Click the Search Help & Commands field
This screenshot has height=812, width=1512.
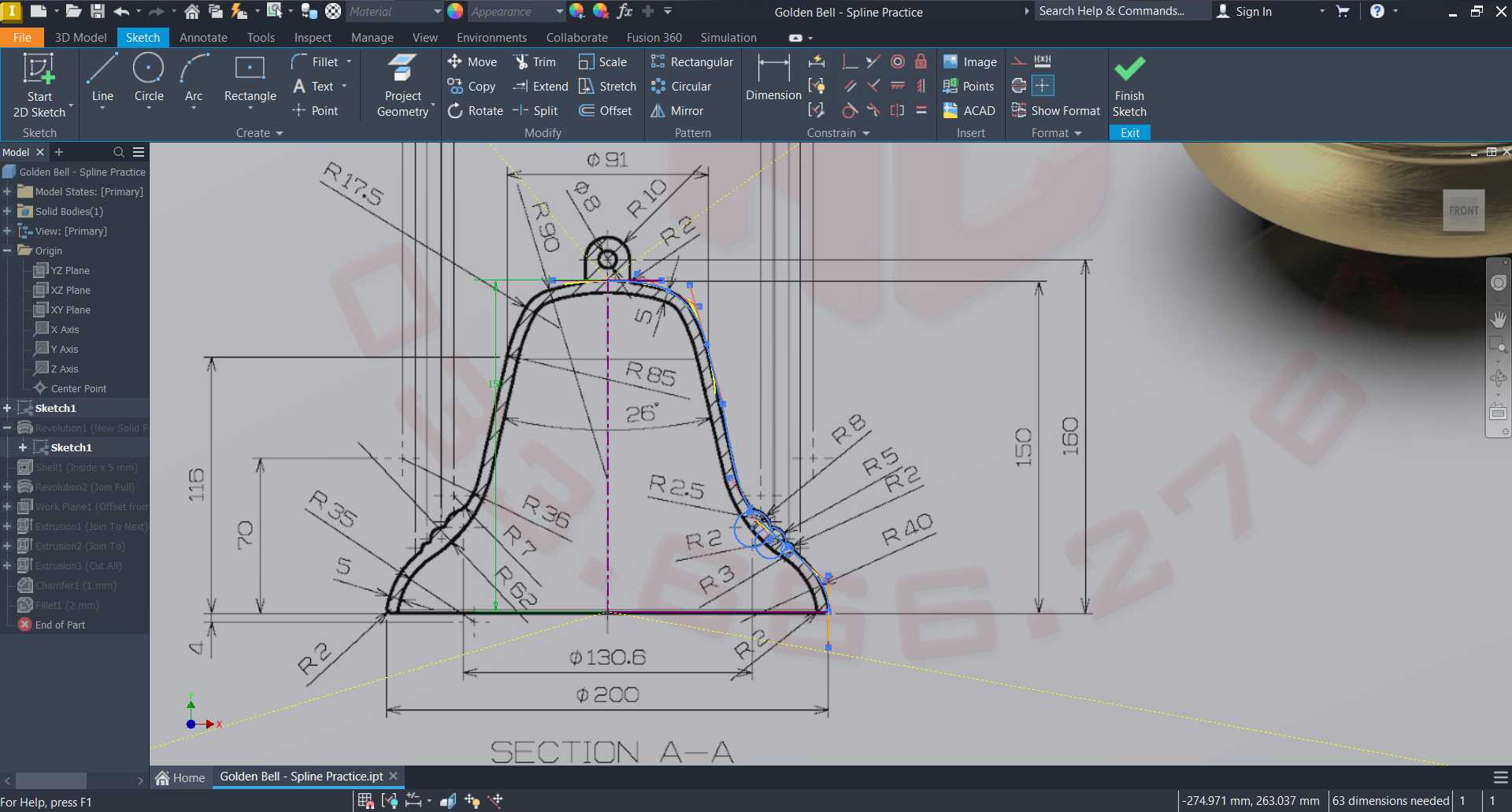click(1121, 11)
